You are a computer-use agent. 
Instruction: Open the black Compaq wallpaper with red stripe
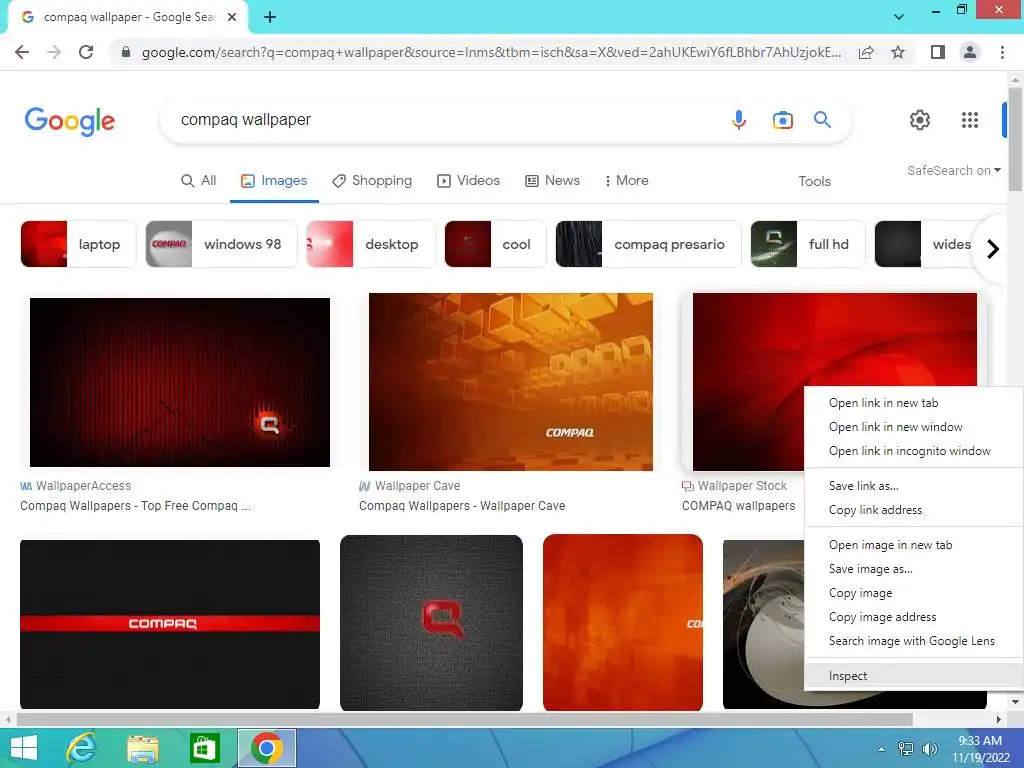[x=170, y=624]
